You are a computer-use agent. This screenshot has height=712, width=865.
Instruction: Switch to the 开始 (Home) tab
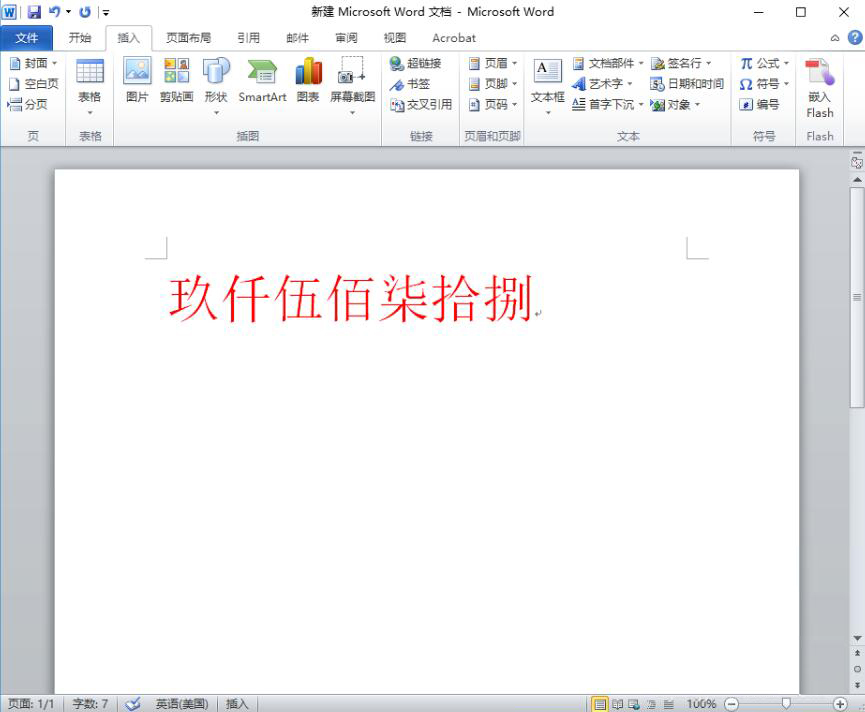[x=80, y=38]
